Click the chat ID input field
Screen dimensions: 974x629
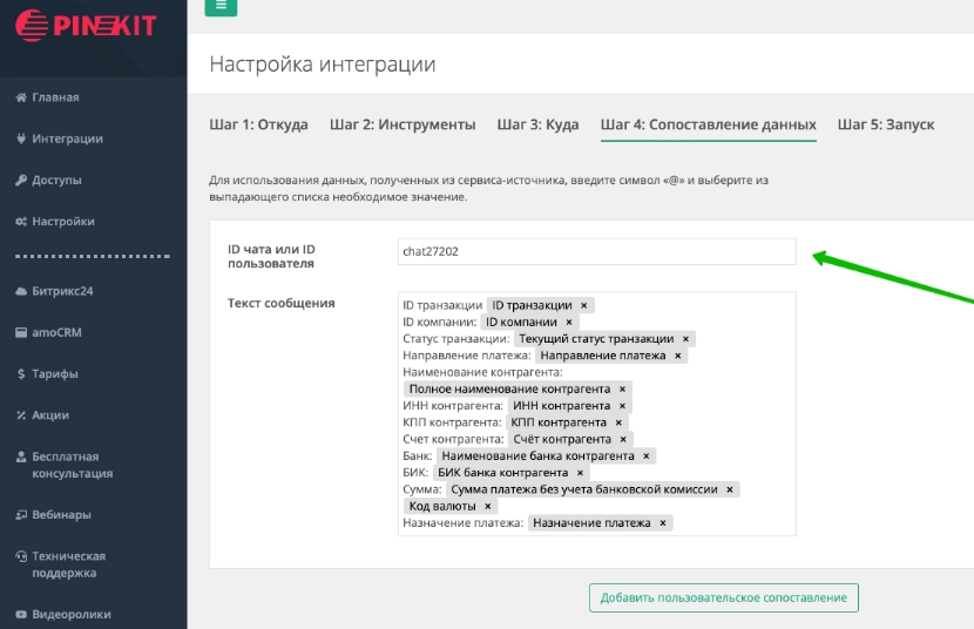tap(596, 252)
